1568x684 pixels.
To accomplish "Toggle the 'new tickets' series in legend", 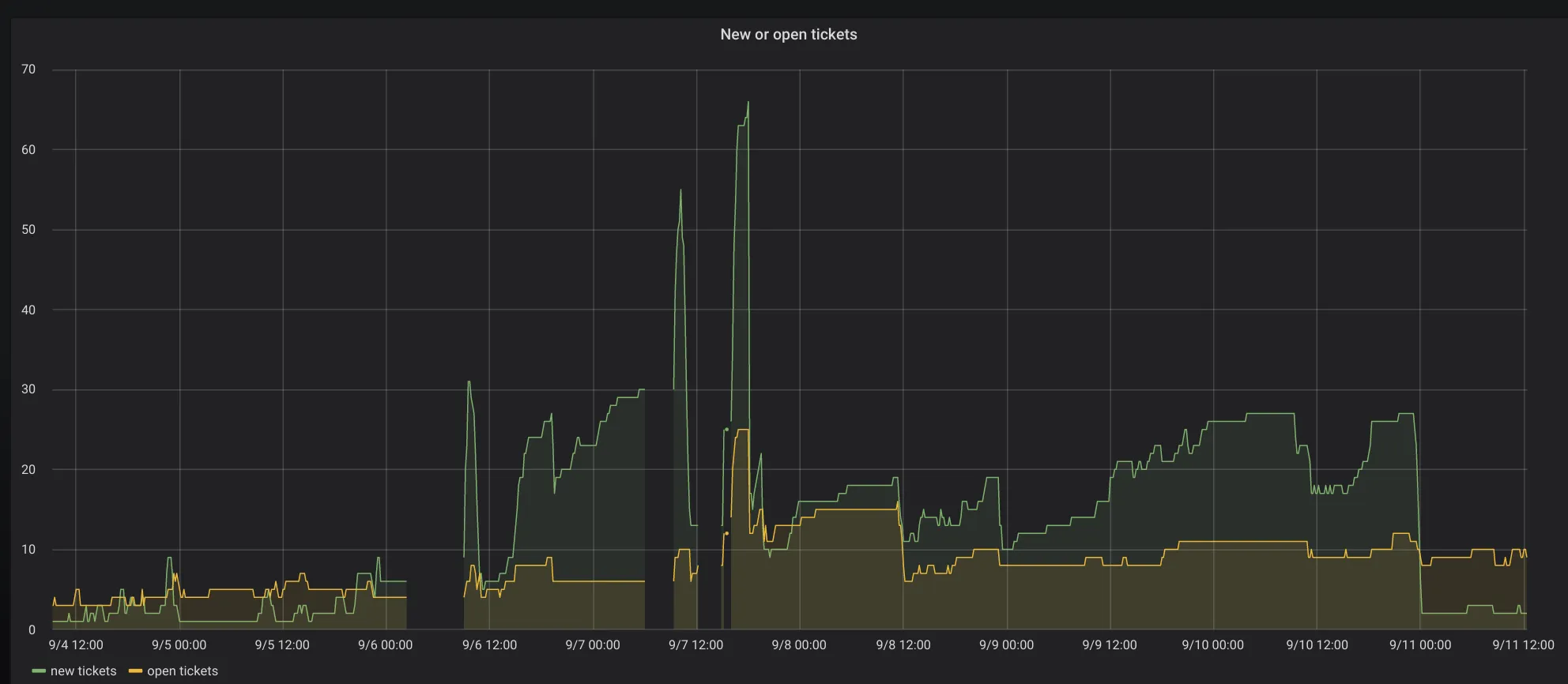I will 83,671.
